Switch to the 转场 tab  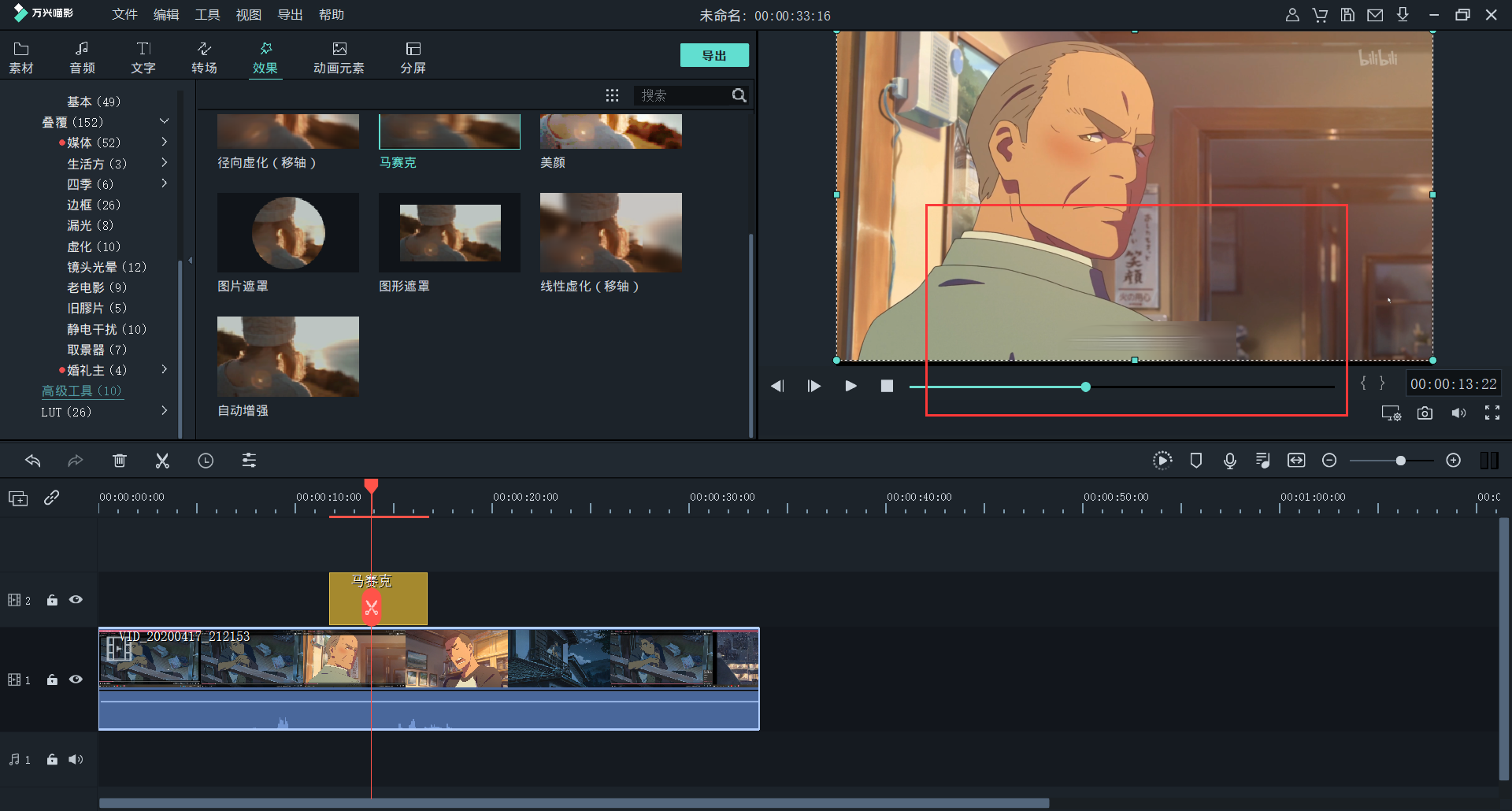point(204,57)
